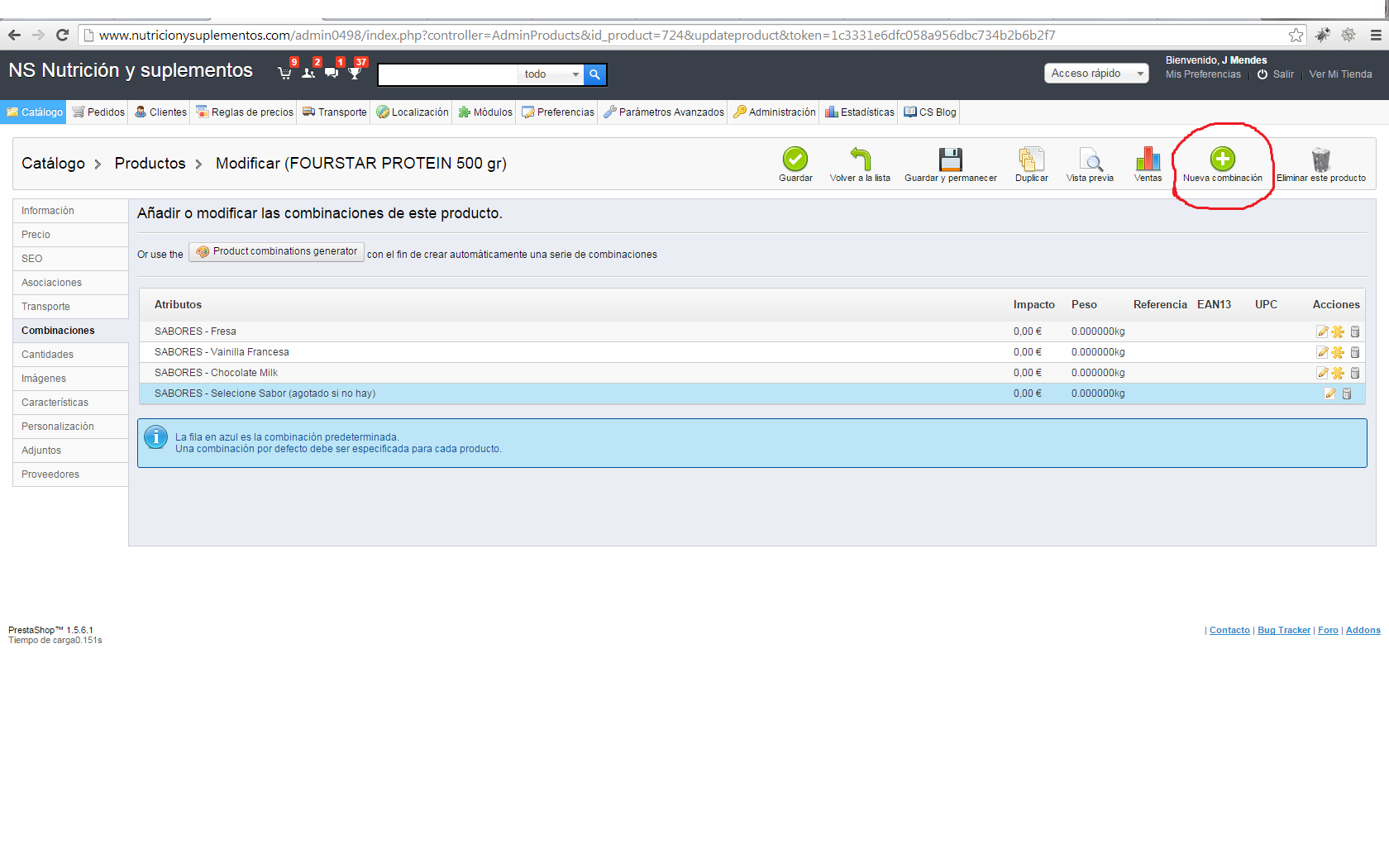Click the Impacto column header

pos(1033,305)
